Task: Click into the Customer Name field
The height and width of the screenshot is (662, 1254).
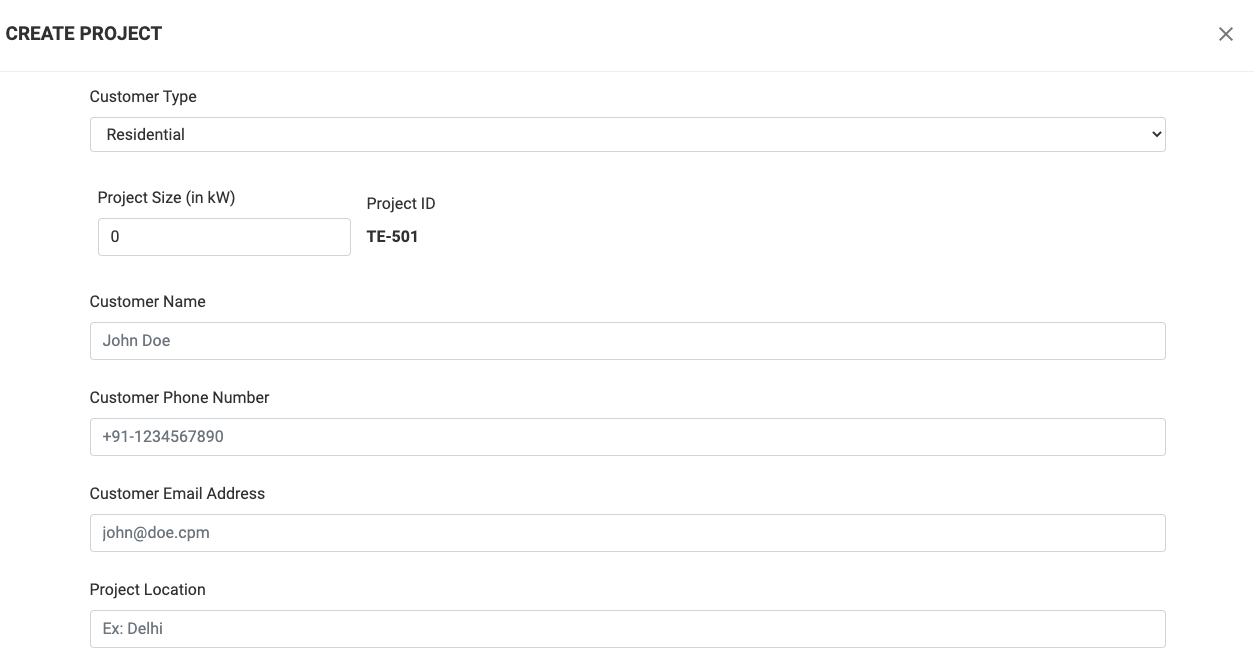Action: [627, 341]
